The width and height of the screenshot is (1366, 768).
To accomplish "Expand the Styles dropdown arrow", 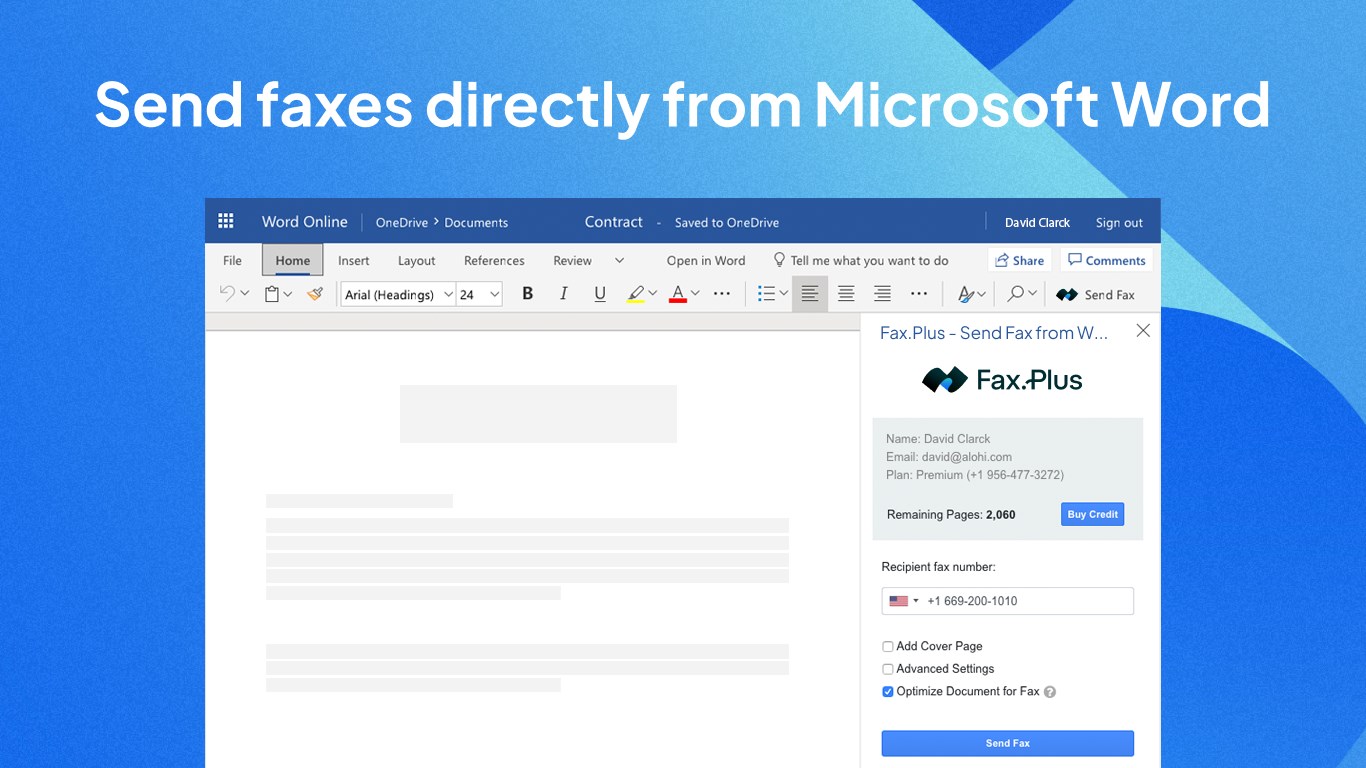I will point(982,294).
